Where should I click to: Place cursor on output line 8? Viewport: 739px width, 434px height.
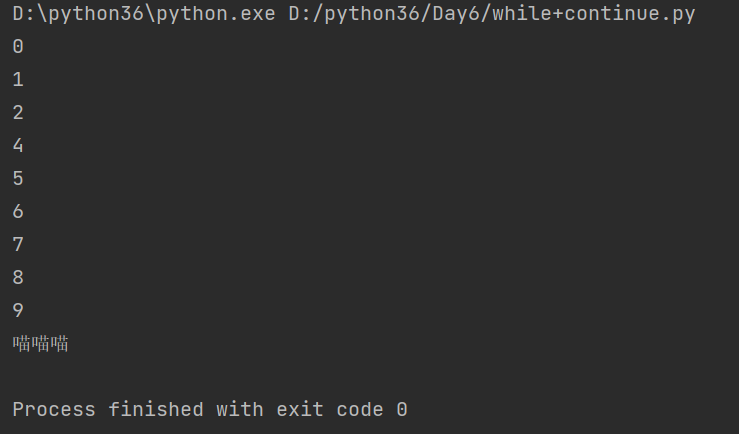coord(18,278)
